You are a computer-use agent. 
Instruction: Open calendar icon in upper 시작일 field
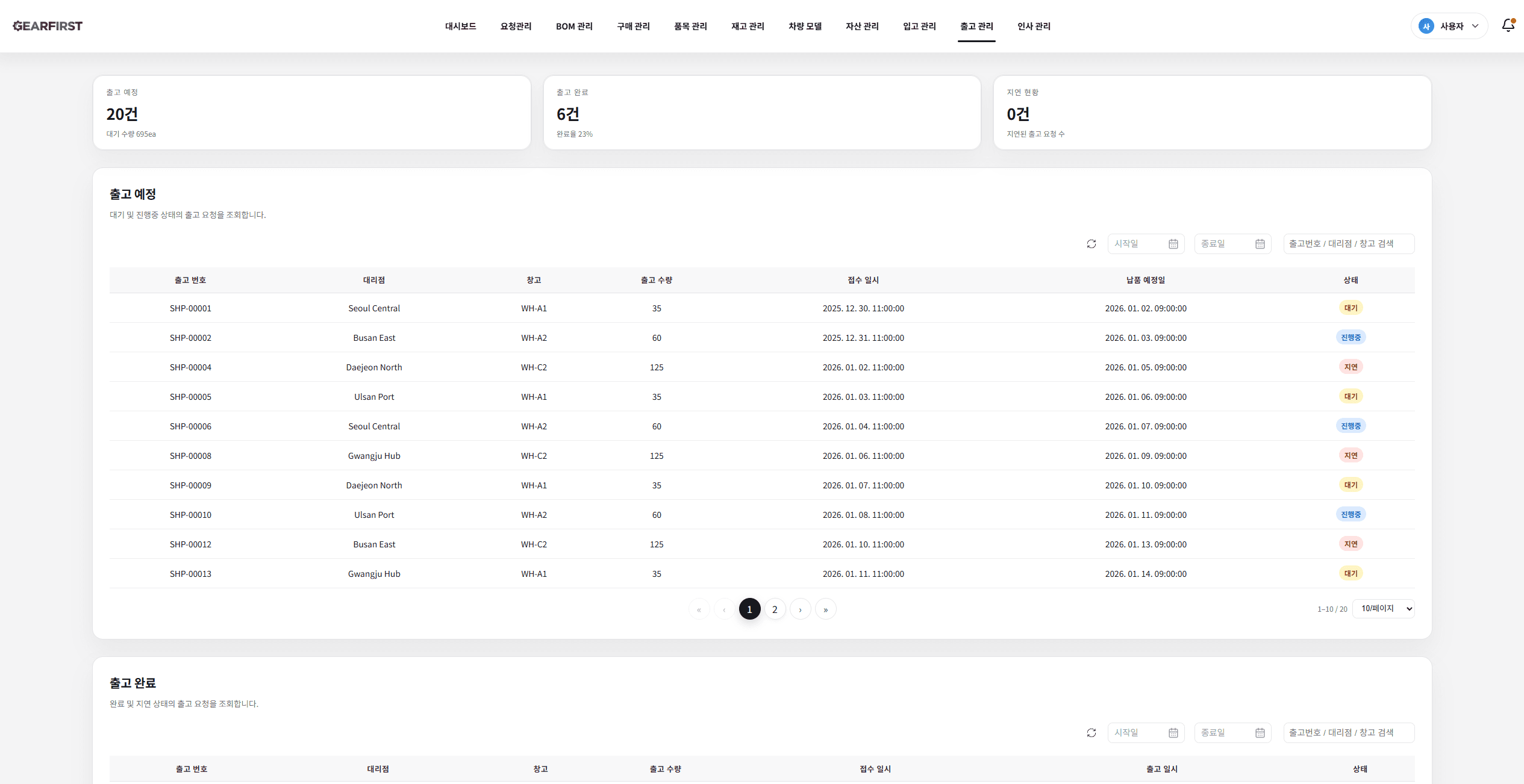coord(1173,244)
